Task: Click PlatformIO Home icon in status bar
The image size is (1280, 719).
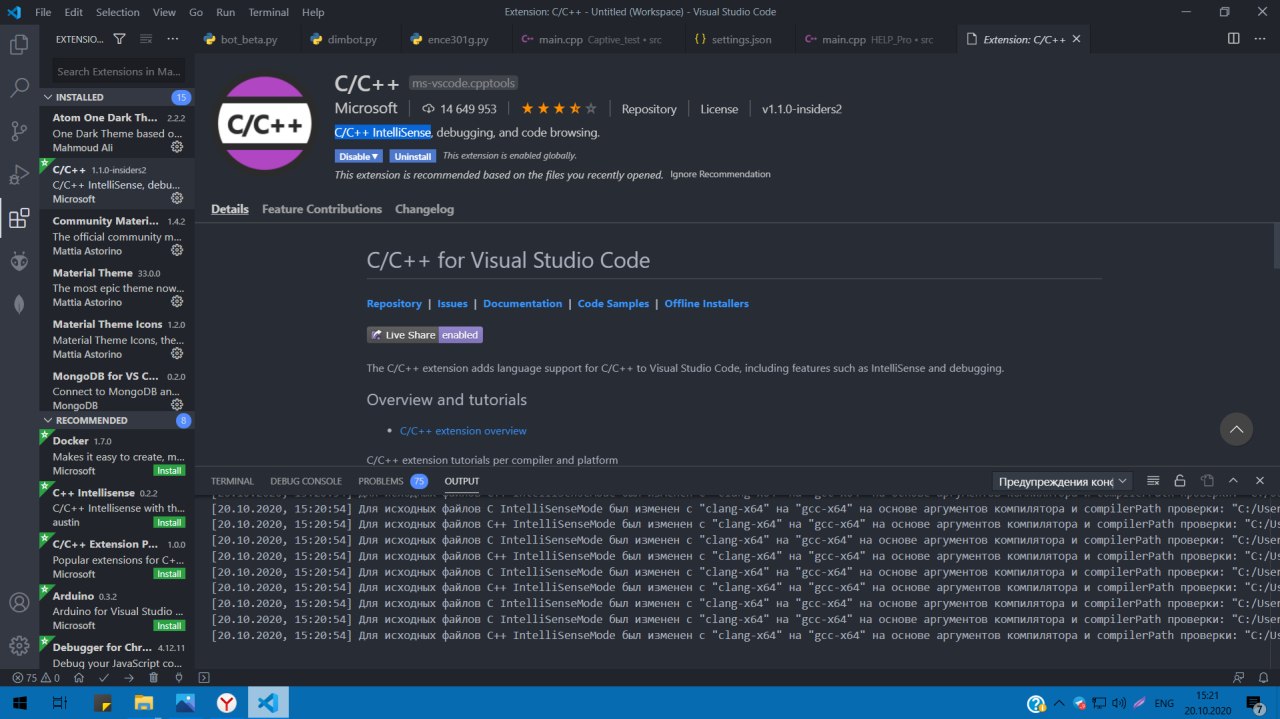Action: pyautogui.click(x=79, y=677)
